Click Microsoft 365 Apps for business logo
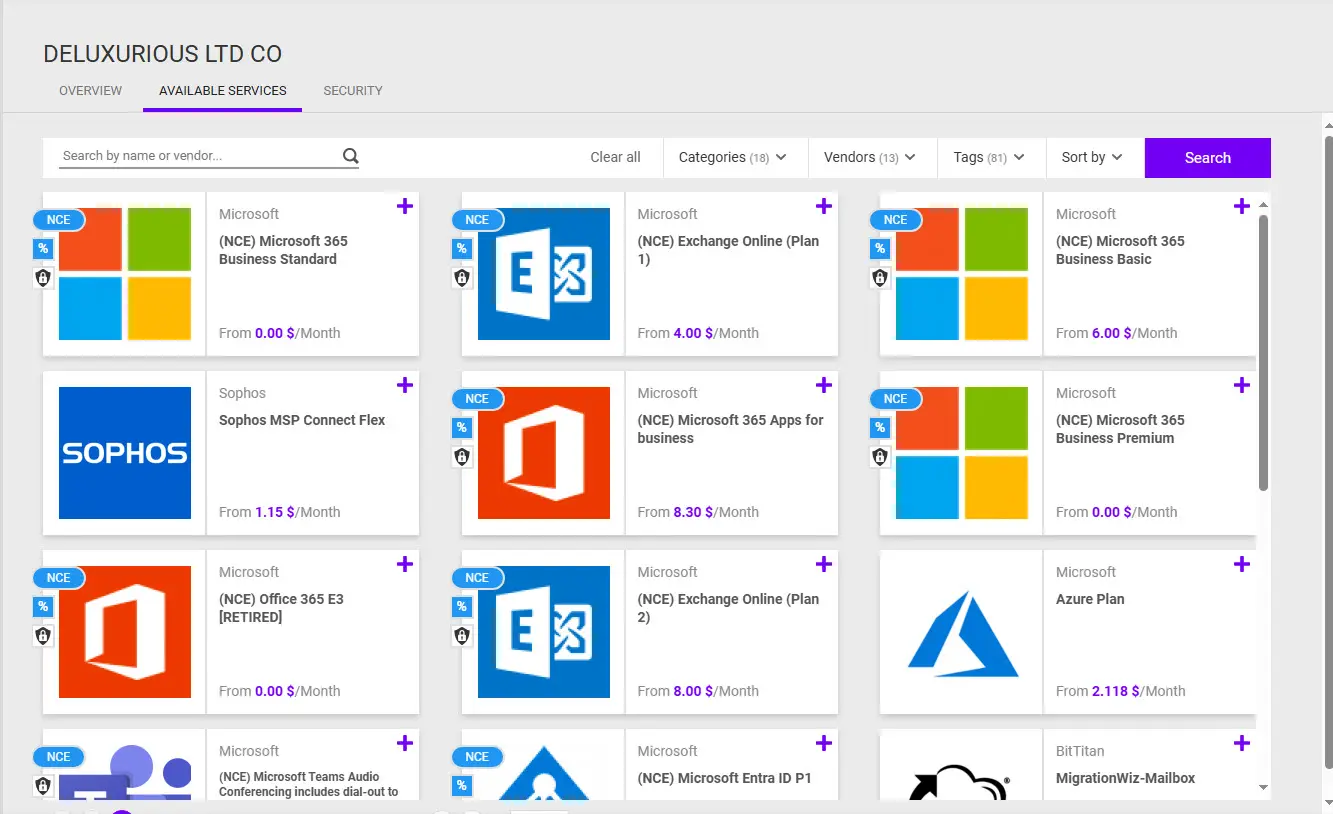Viewport: 1333px width, 814px height. pyautogui.click(x=544, y=453)
